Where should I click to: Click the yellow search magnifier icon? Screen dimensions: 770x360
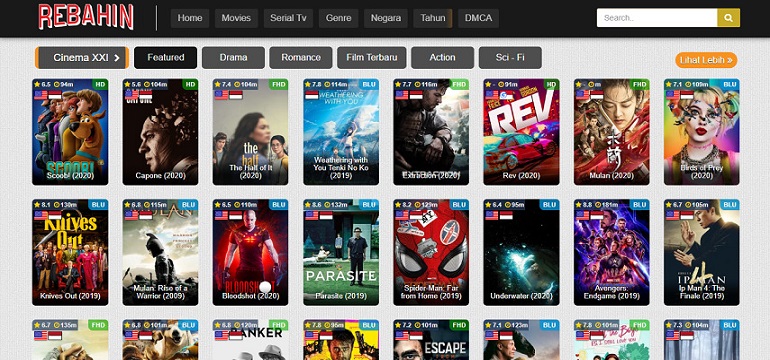728,18
